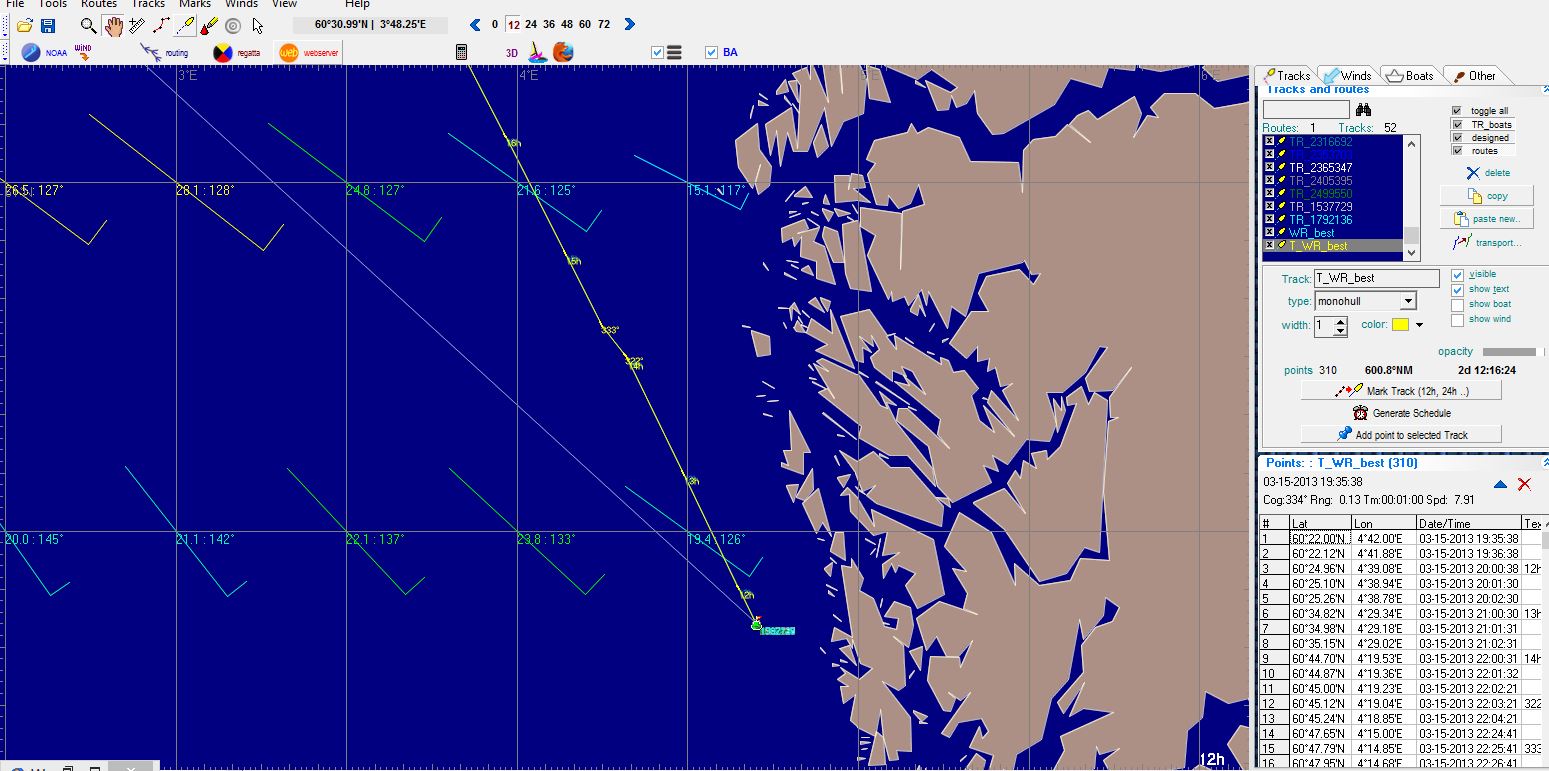Toggle the BA checkbox in toolbar
The image size is (1549, 771).
point(711,53)
